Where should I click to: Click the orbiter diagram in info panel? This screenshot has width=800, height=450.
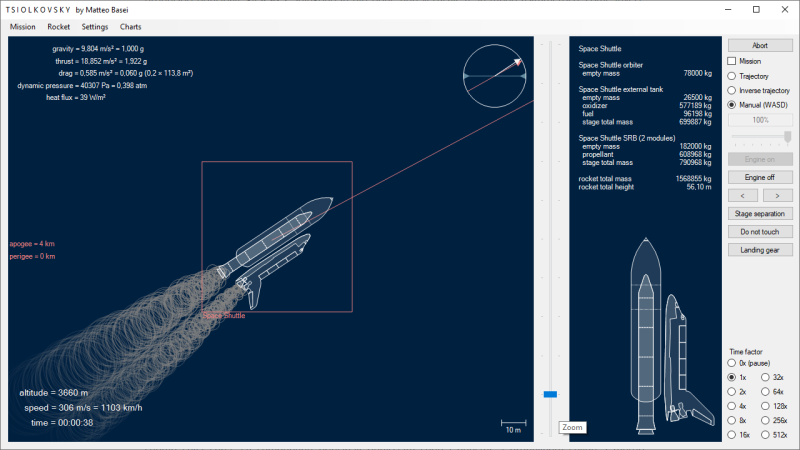coord(687,362)
